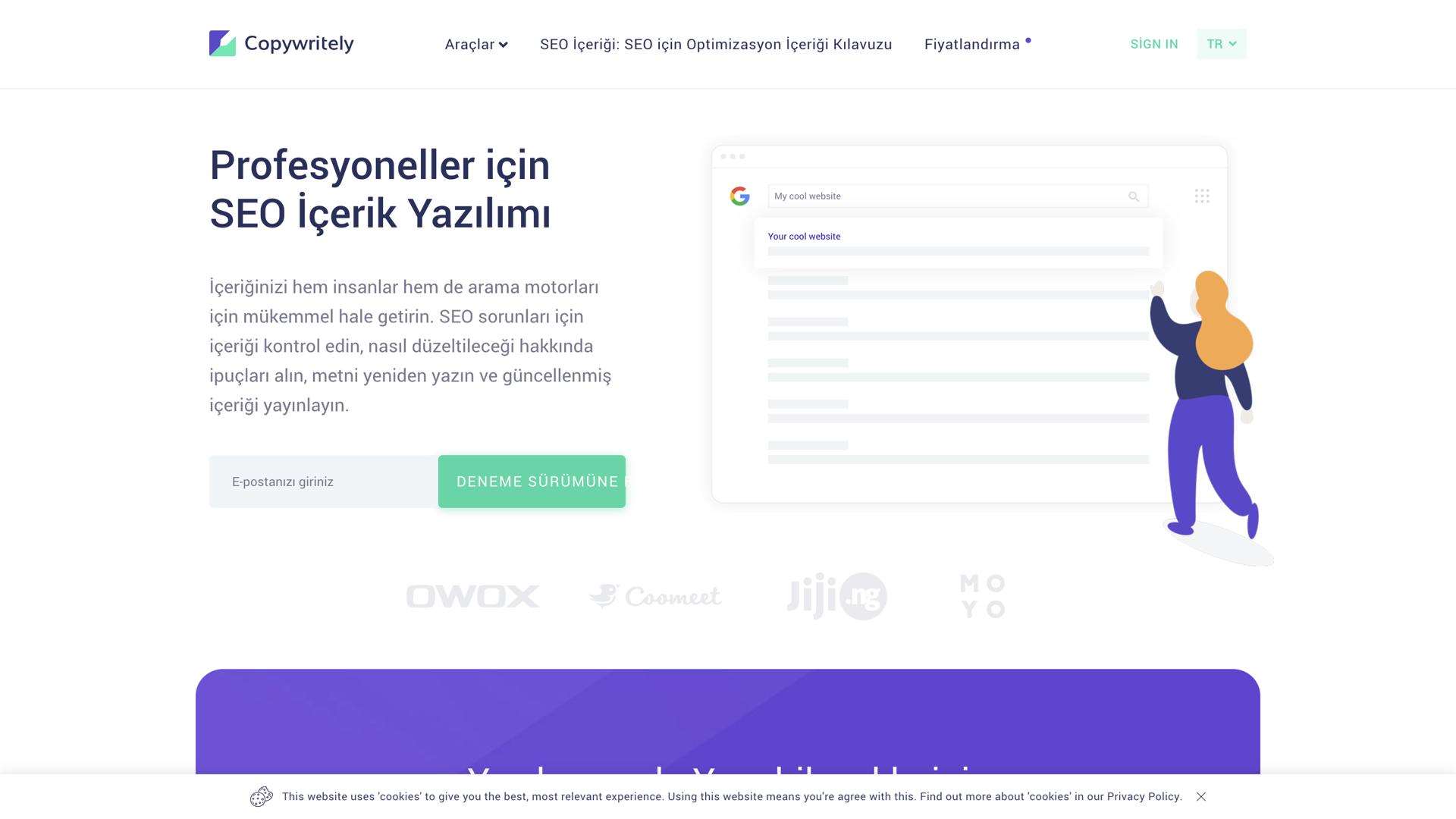
Task: Click the MOYO brand logo
Action: 982,597
